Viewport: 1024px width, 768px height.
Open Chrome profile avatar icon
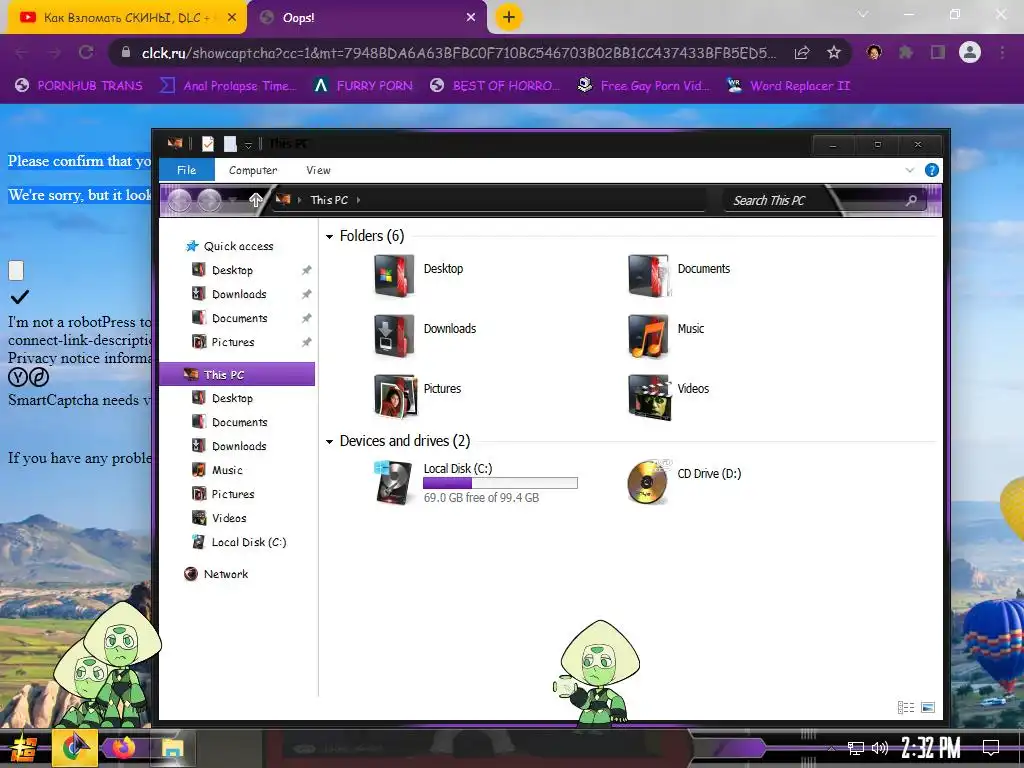point(970,52)
